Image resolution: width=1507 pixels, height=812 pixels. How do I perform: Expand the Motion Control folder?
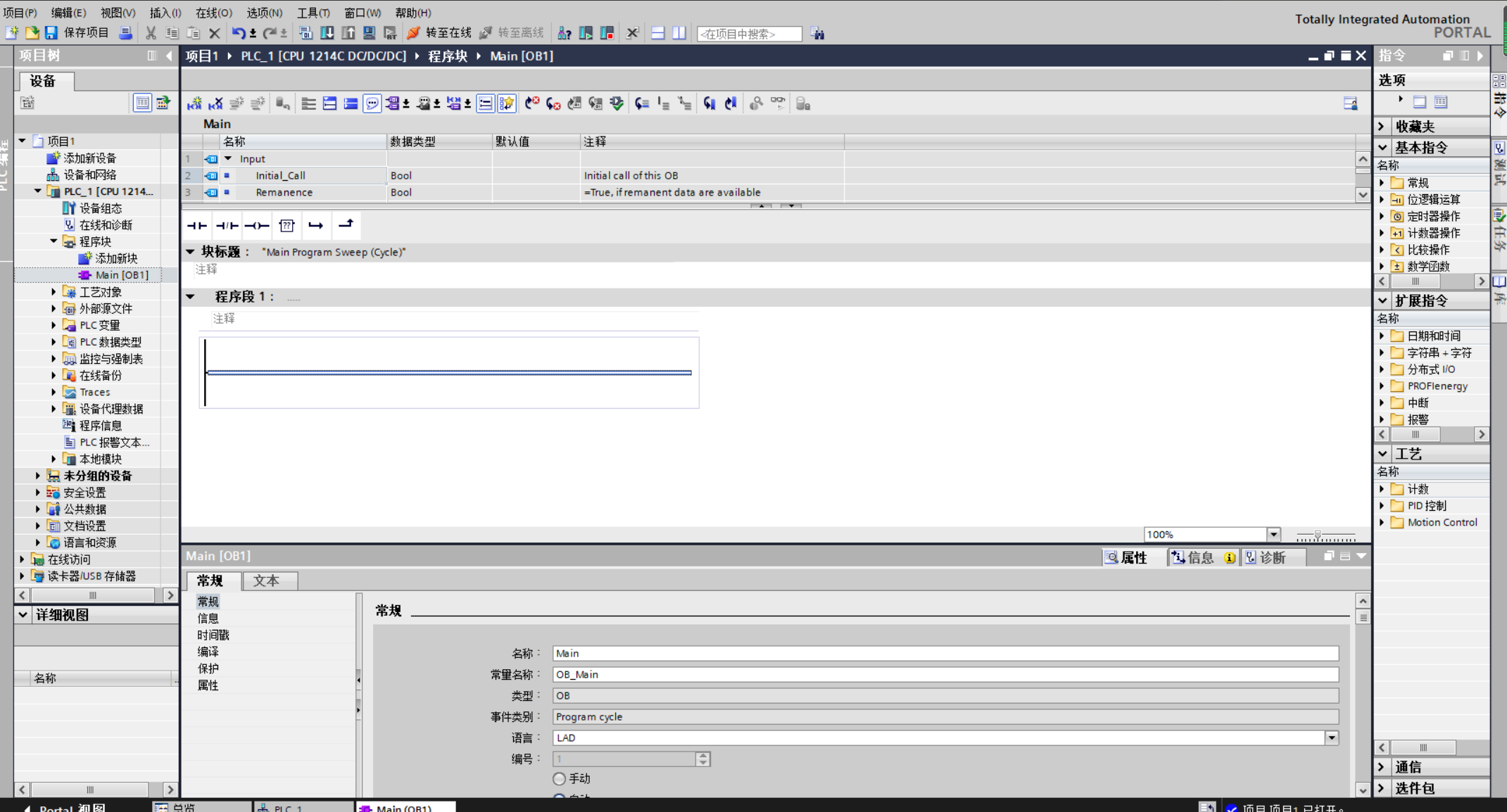click(1382, 522)
